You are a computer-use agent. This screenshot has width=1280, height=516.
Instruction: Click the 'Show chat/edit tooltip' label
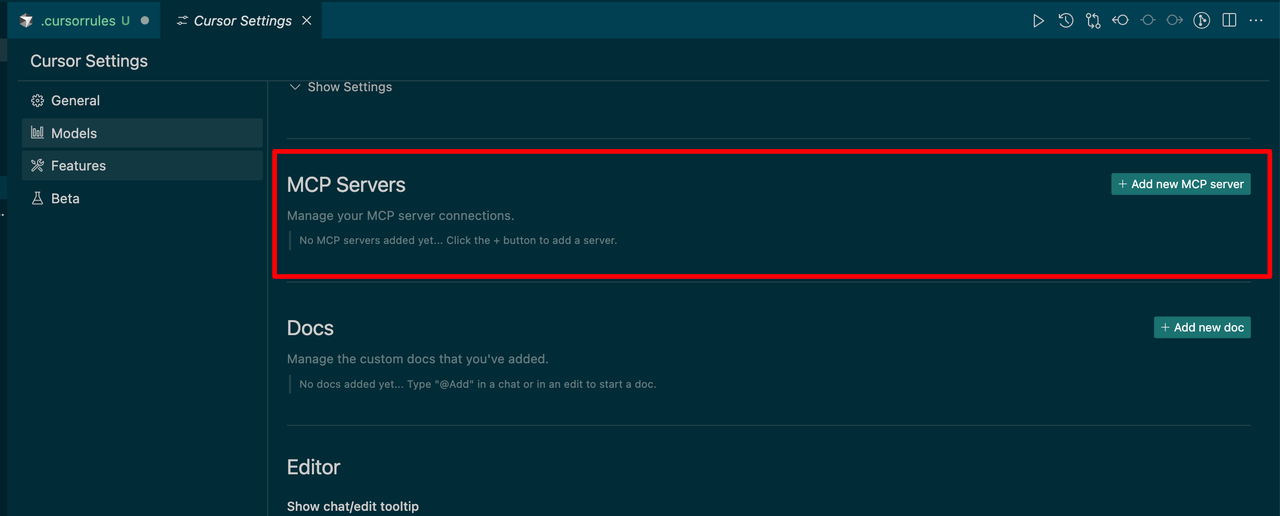[x=353, y=506]
